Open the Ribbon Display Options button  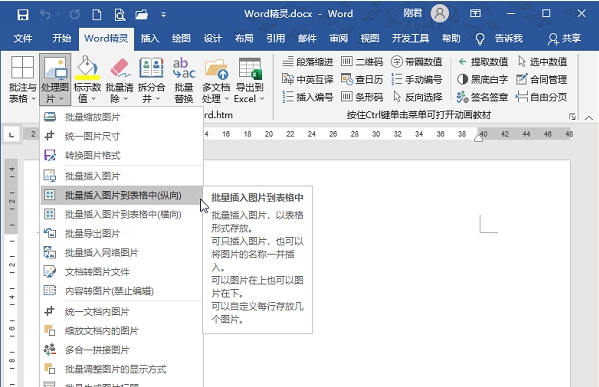475,14
